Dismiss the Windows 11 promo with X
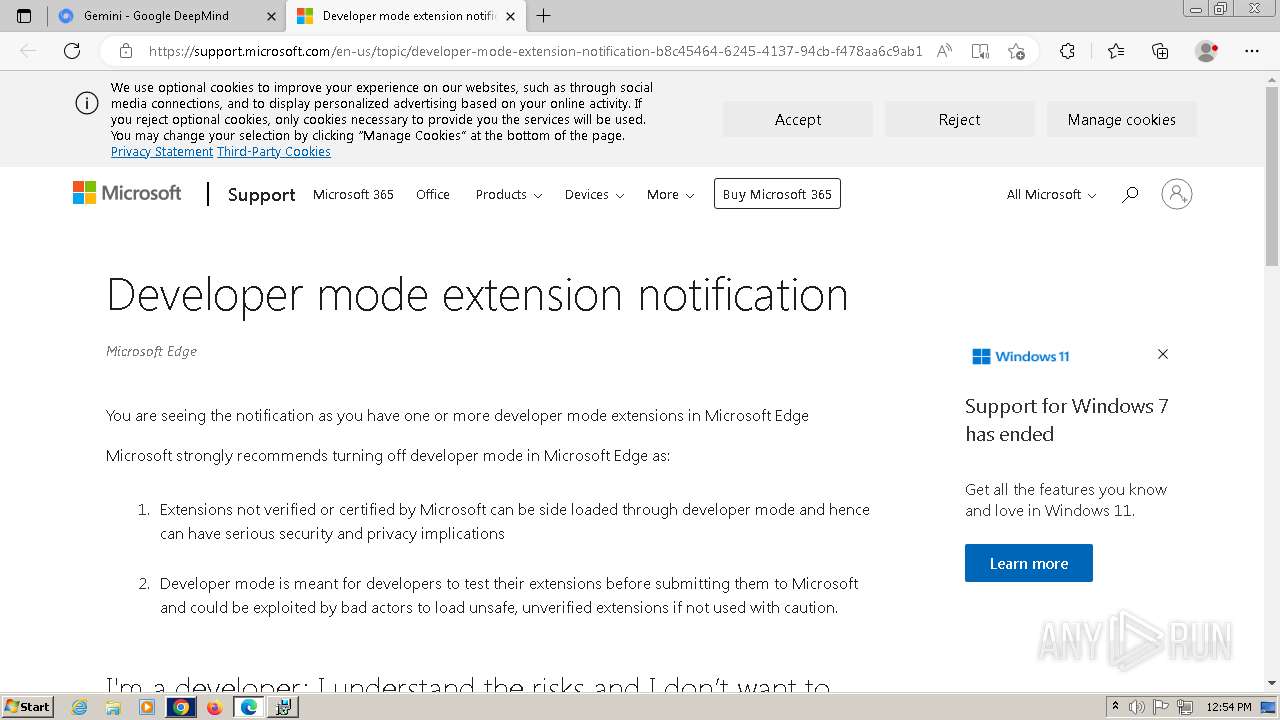The image size is (1280, 720). point(1163,354)
